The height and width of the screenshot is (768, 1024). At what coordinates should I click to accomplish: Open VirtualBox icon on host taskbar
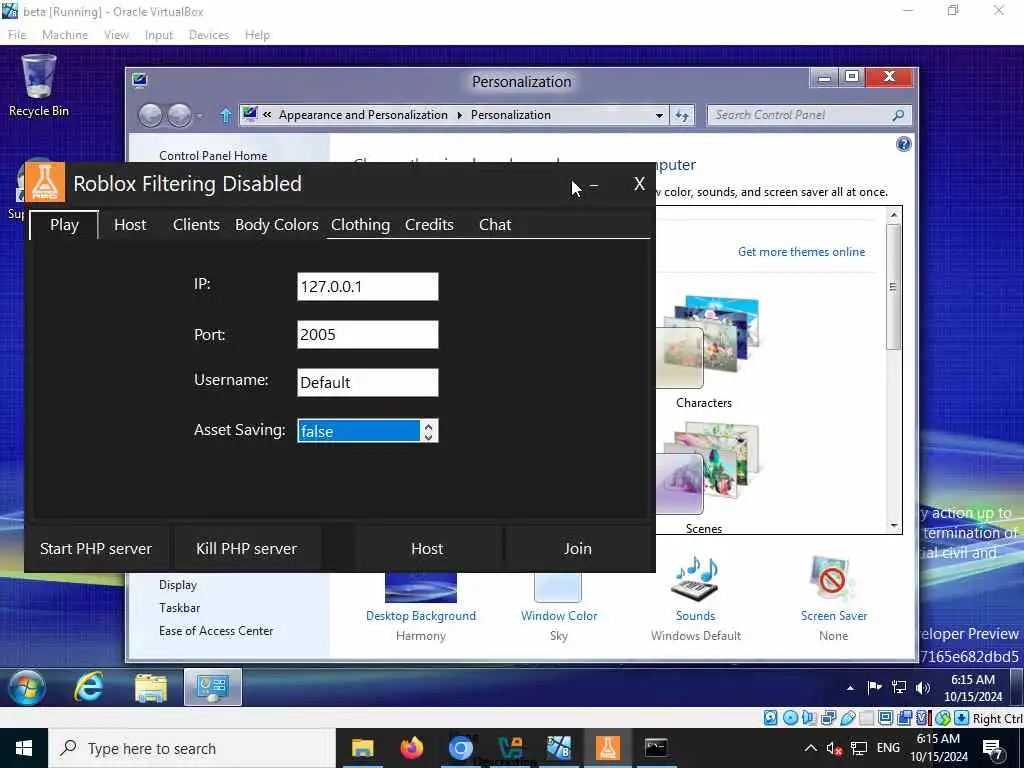point(558,748)
